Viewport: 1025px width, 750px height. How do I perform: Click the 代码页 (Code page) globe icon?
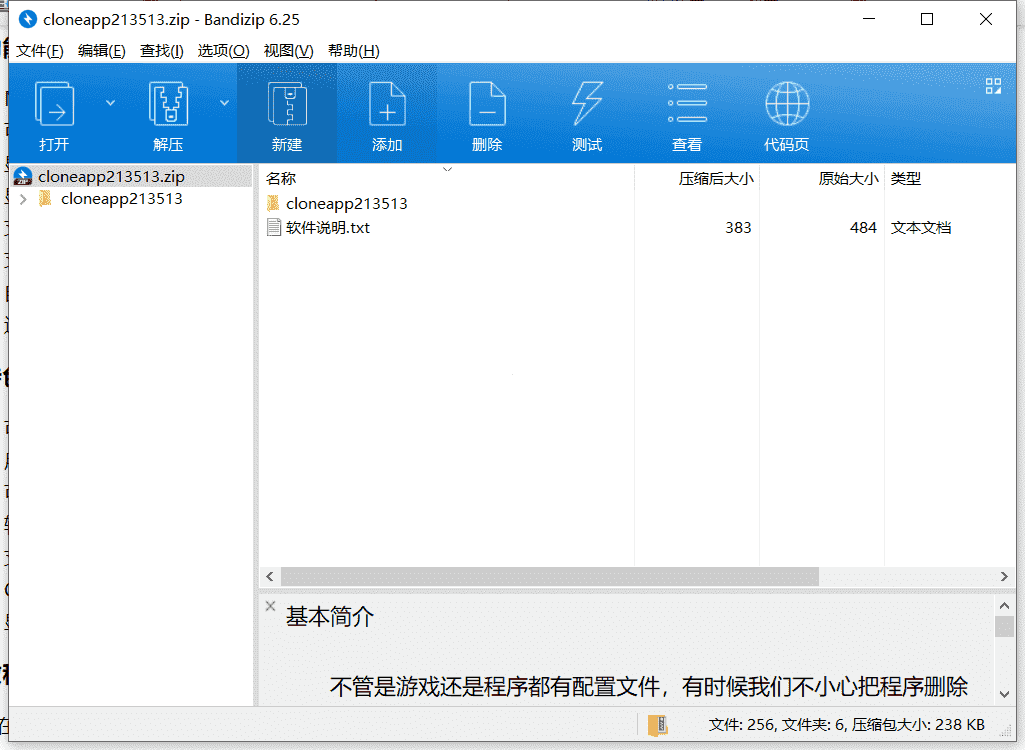tap(787, 103)
